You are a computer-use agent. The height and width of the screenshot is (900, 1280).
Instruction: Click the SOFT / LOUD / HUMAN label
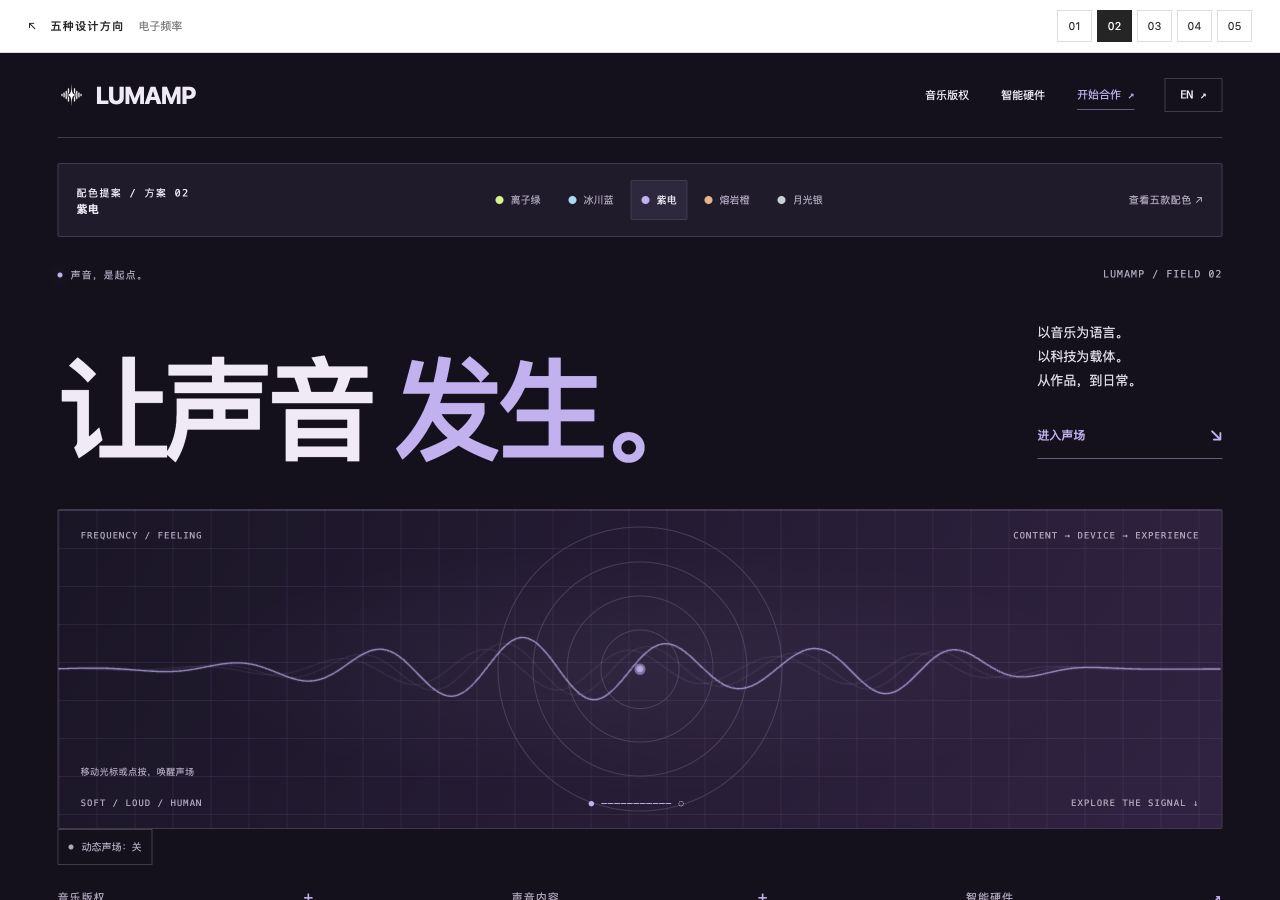141,803
